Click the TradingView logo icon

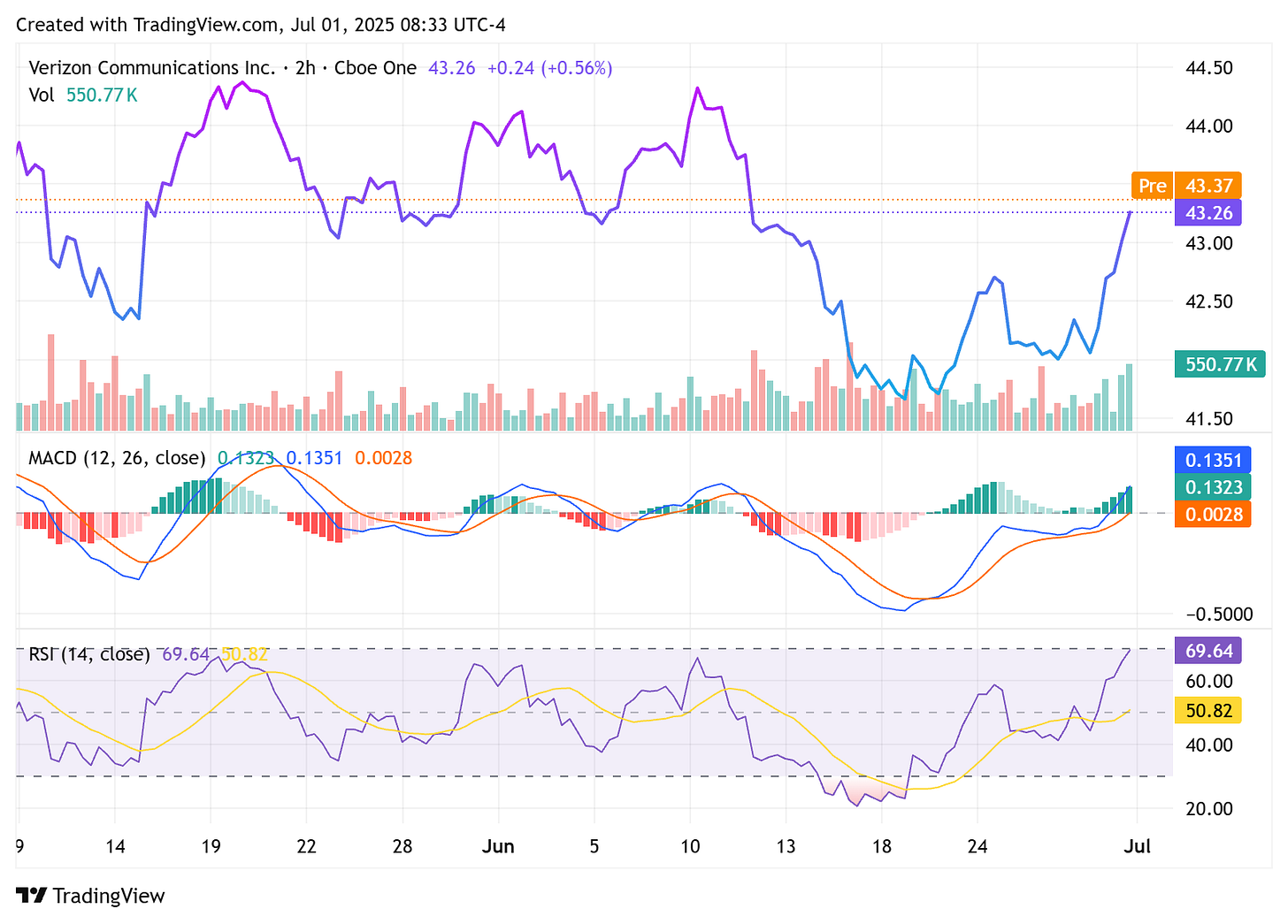(x=33, y=896)
